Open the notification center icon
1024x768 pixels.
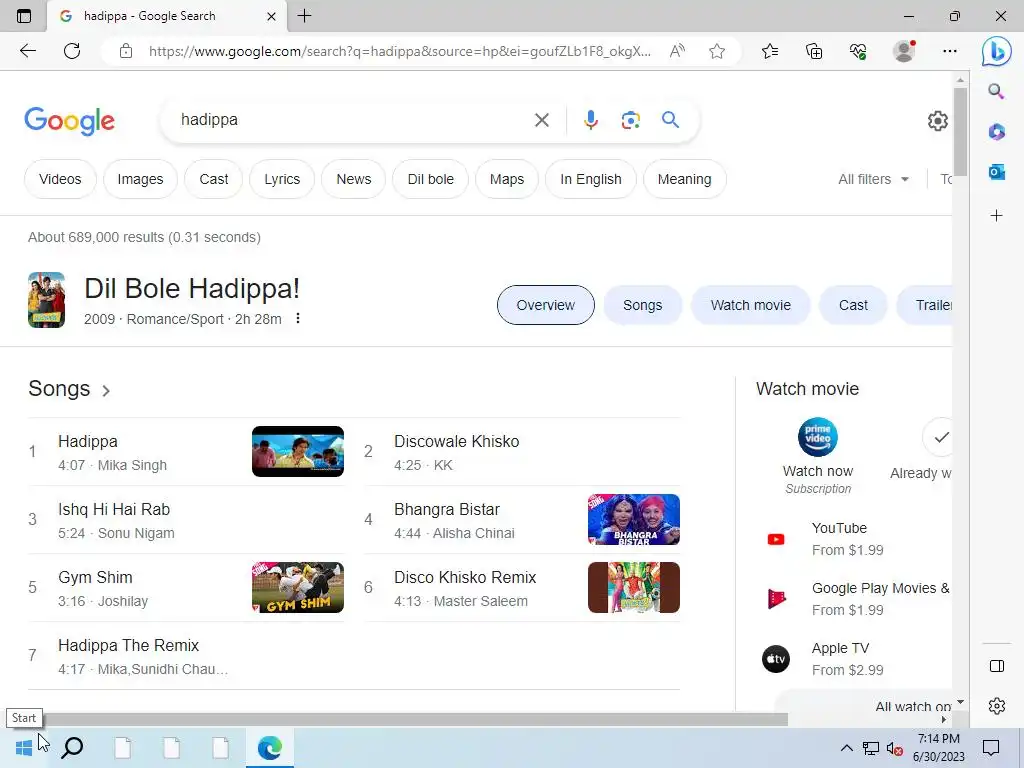(x=991, y=748)
